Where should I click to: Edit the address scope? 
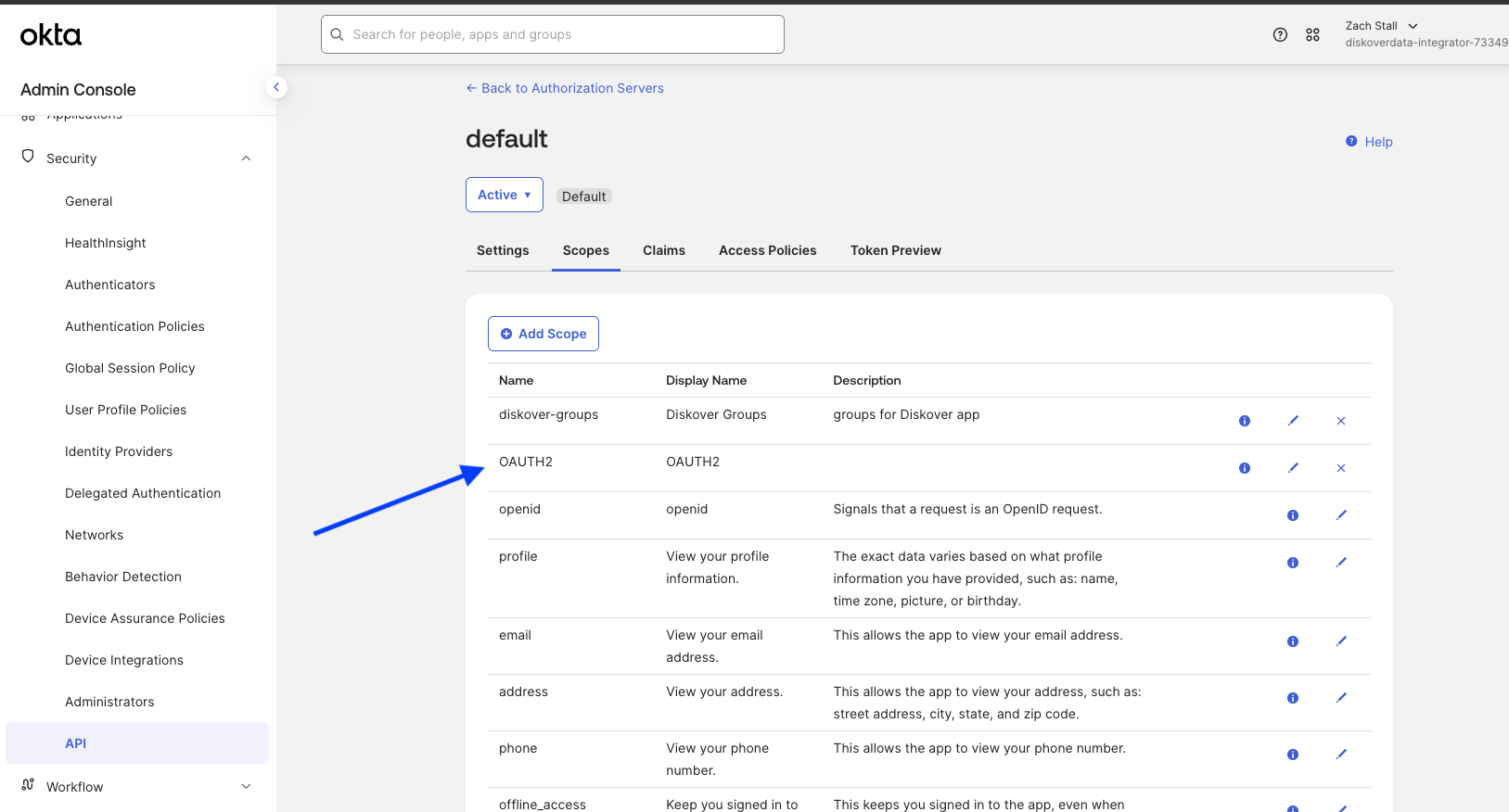pos(1341,698)
